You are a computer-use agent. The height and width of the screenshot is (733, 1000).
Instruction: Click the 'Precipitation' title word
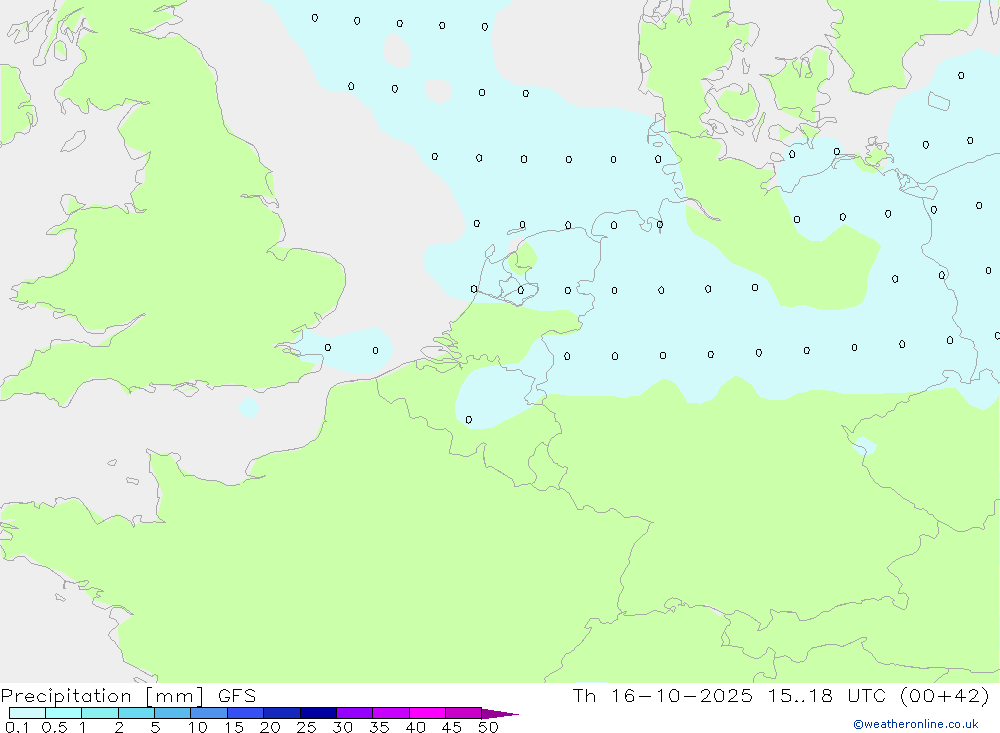(66, 696)
